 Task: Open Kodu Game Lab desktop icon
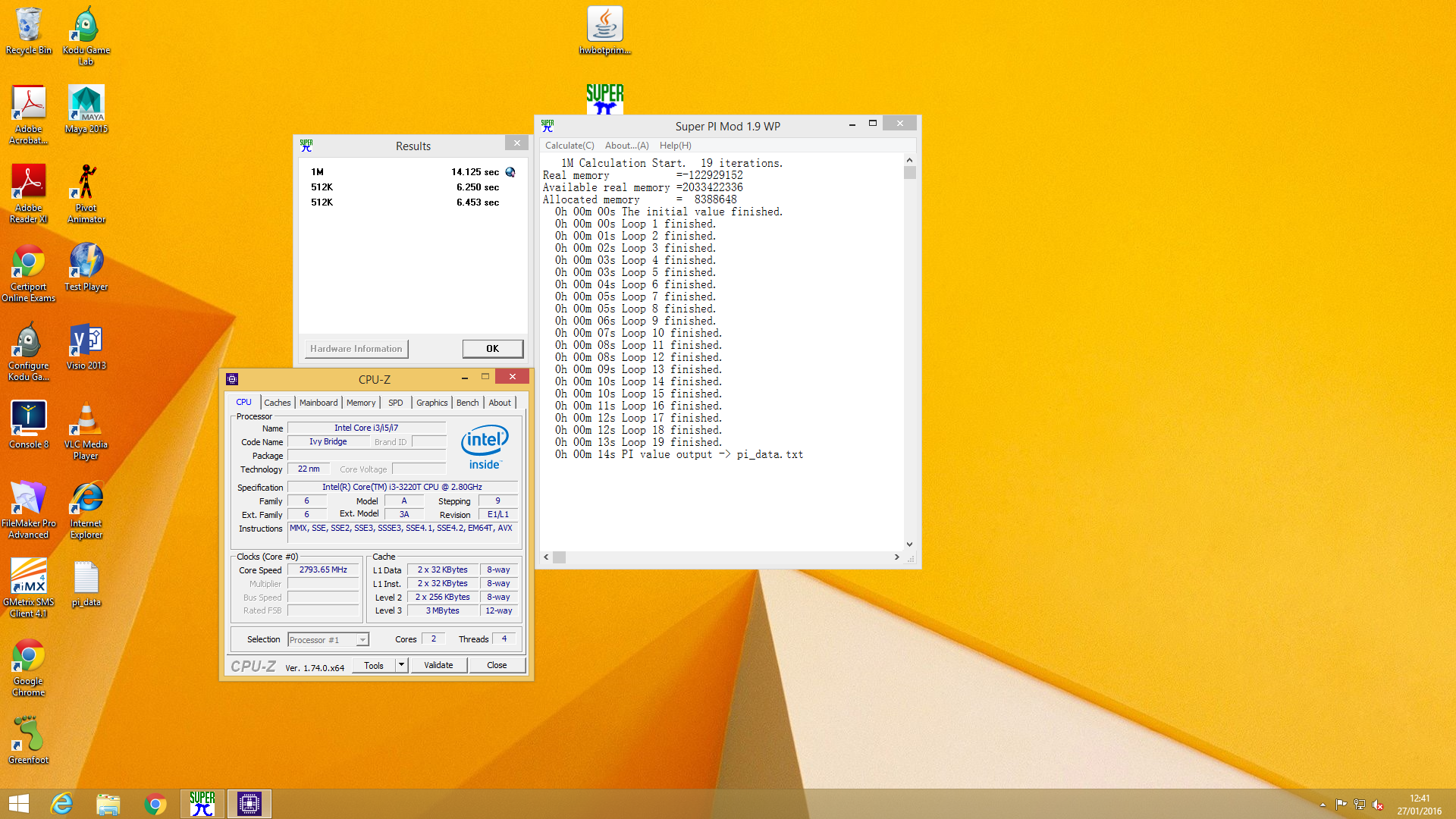(x=86, y=36)
